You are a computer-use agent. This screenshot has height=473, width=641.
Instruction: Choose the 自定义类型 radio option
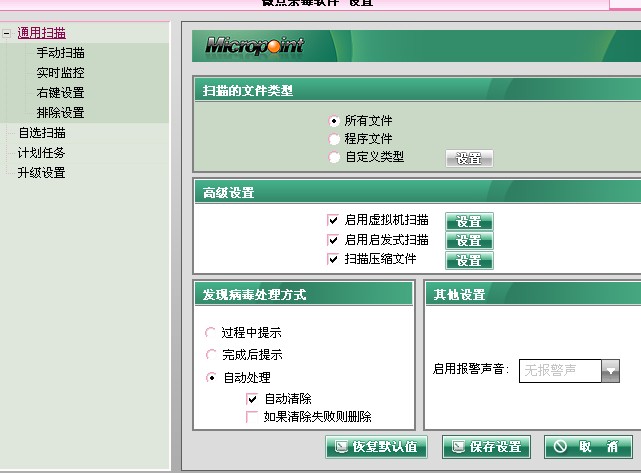tap(334, 157)
